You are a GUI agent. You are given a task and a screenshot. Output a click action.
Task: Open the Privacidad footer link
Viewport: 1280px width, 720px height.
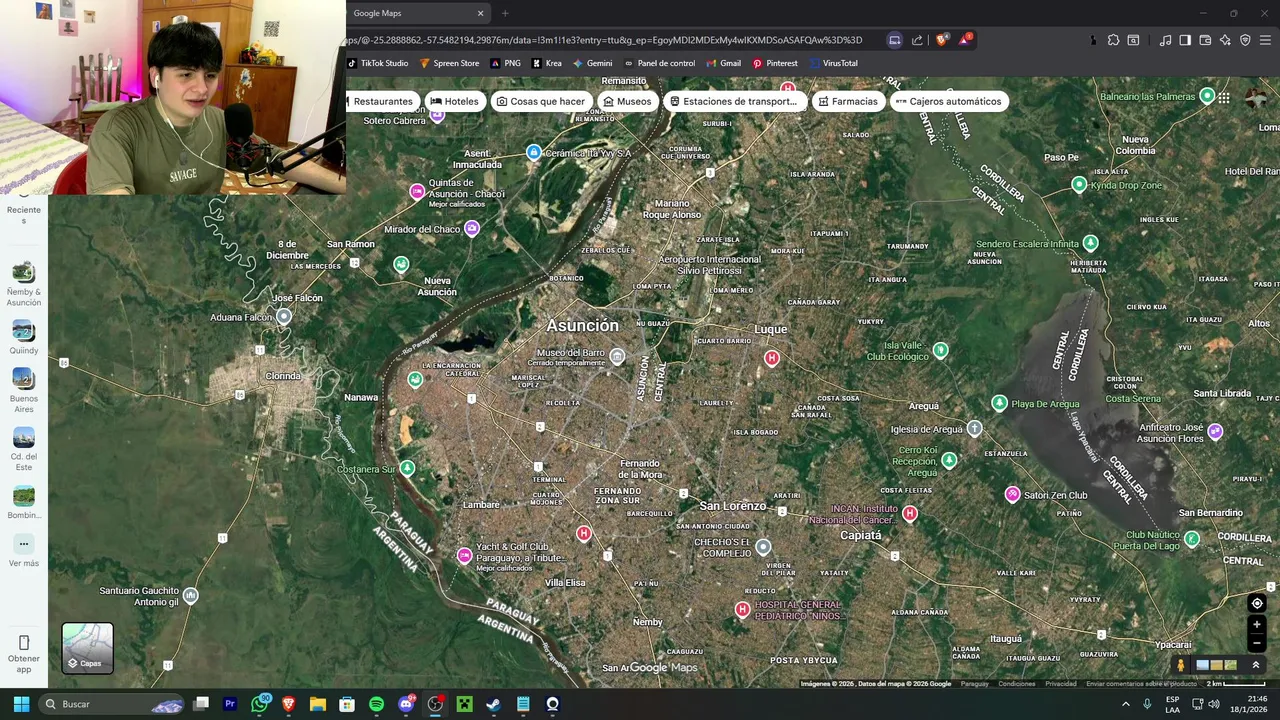1061,684
